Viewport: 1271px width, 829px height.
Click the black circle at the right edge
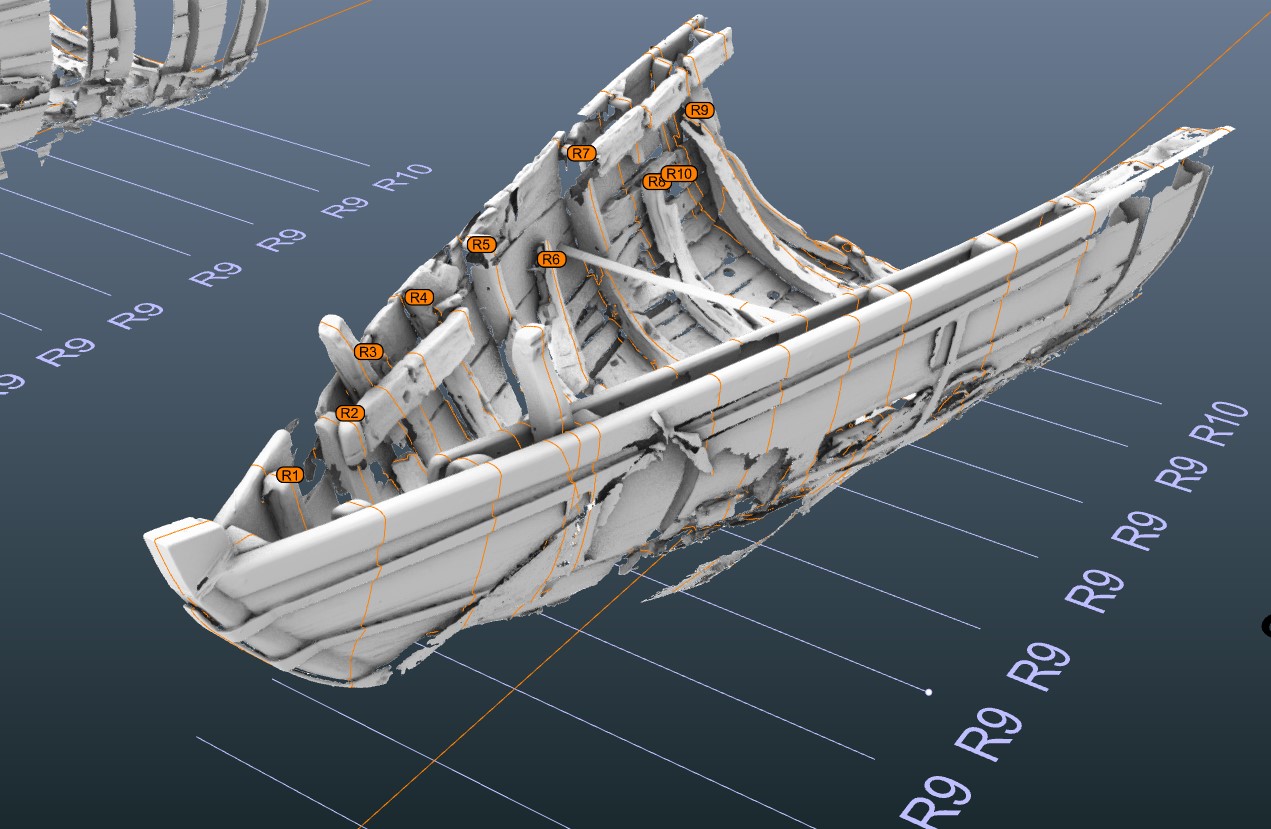click(x=1266, y=626)
